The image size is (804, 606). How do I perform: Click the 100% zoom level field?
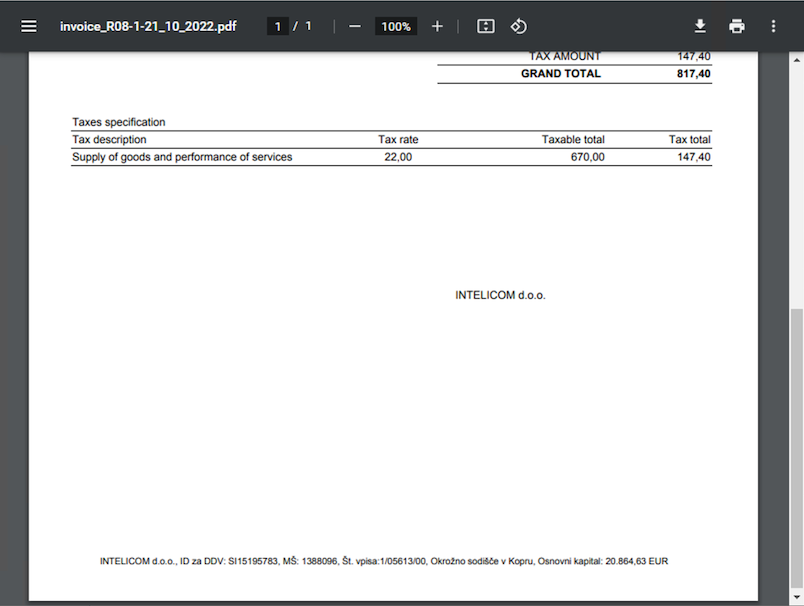(x=396, y=26)
